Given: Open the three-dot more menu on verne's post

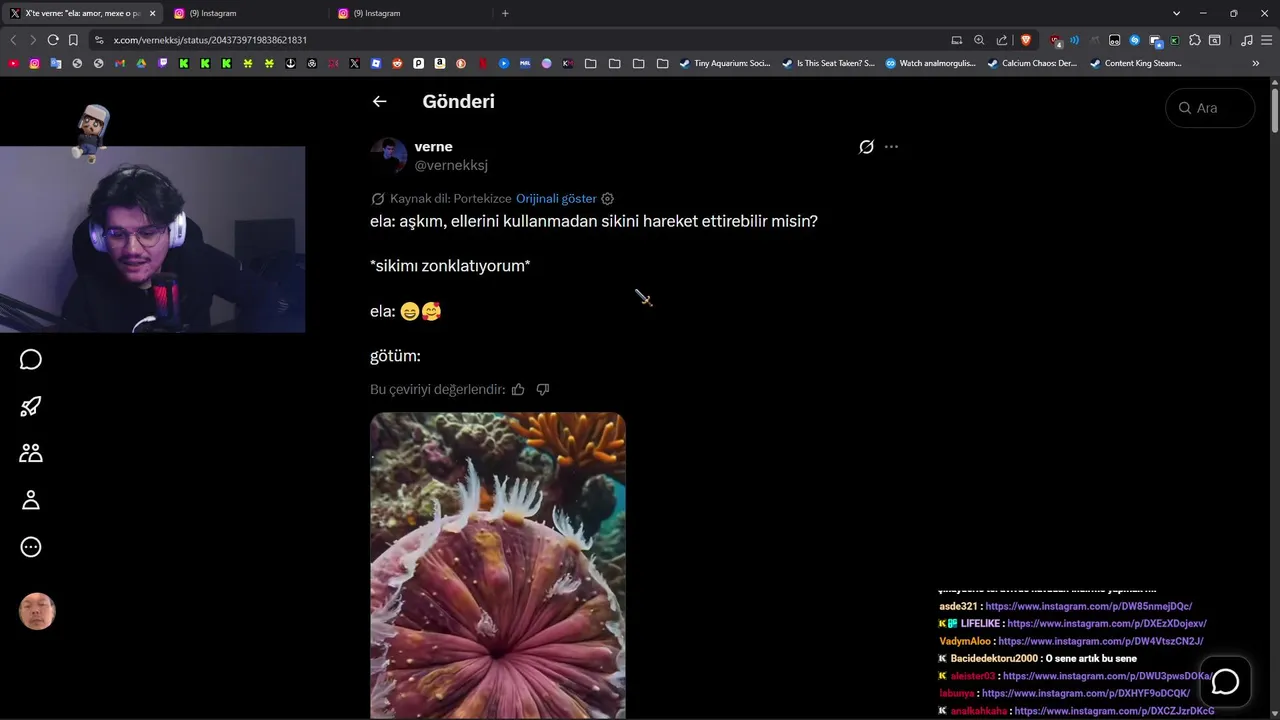Looking at the screenshot, I should click(x=891, y=147).
